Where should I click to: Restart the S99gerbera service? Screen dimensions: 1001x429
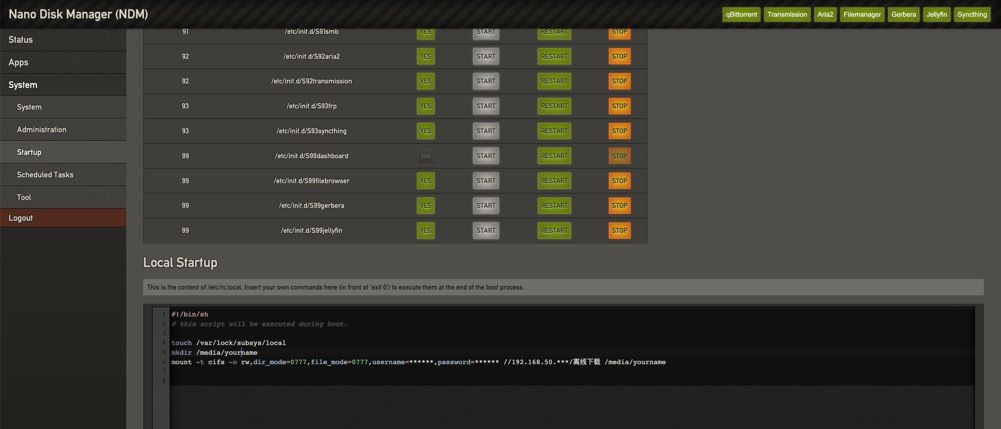coord(554,206)
